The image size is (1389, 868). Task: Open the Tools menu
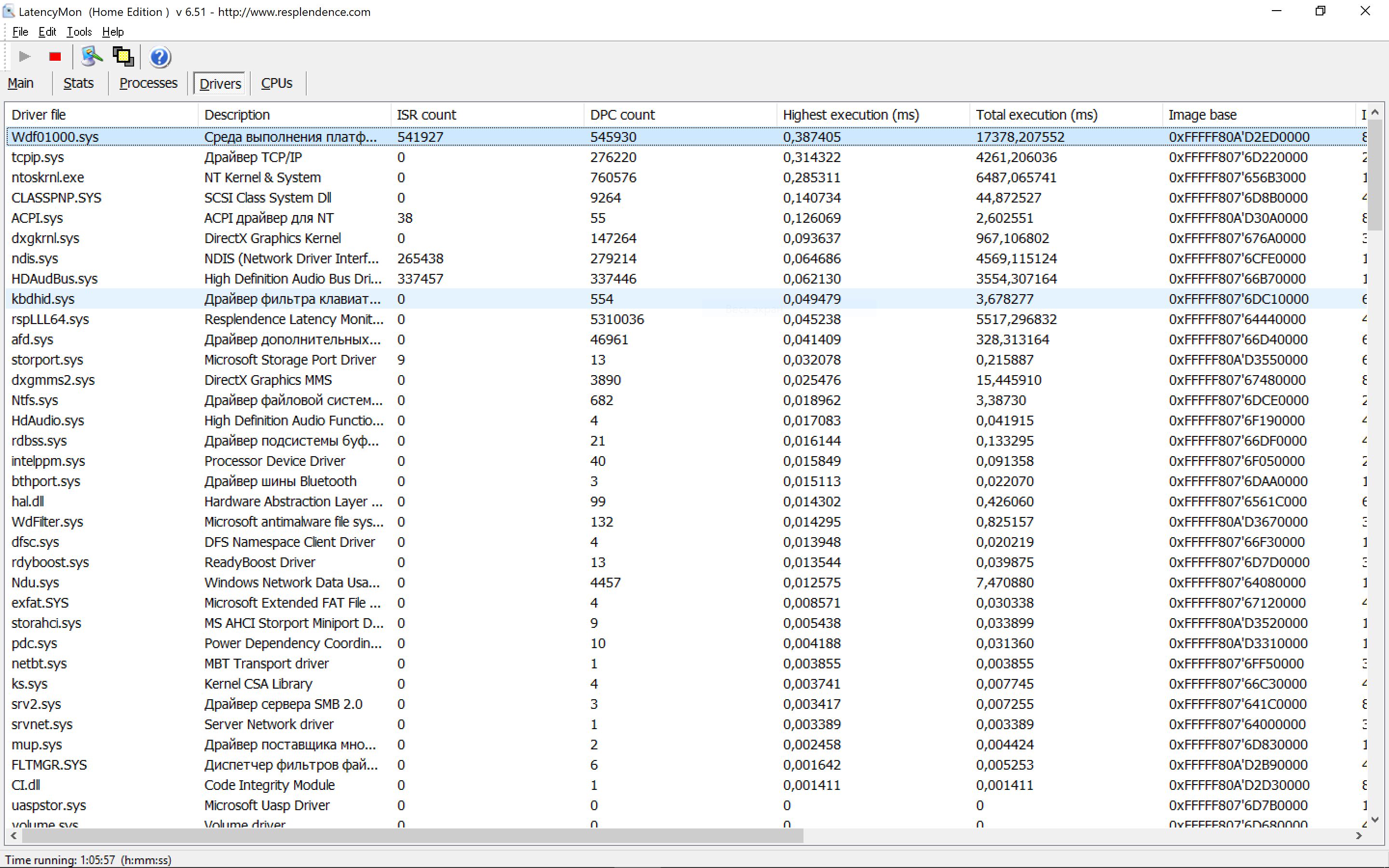tap(79, 32)
